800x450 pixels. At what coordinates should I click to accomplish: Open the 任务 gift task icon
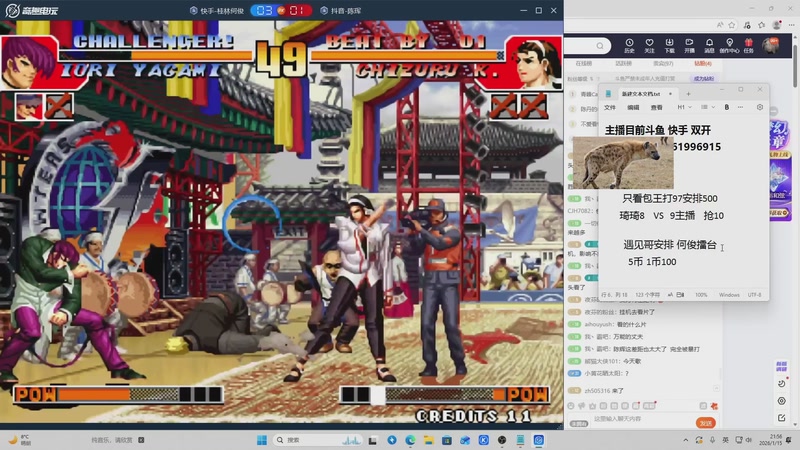click(748, 45)
